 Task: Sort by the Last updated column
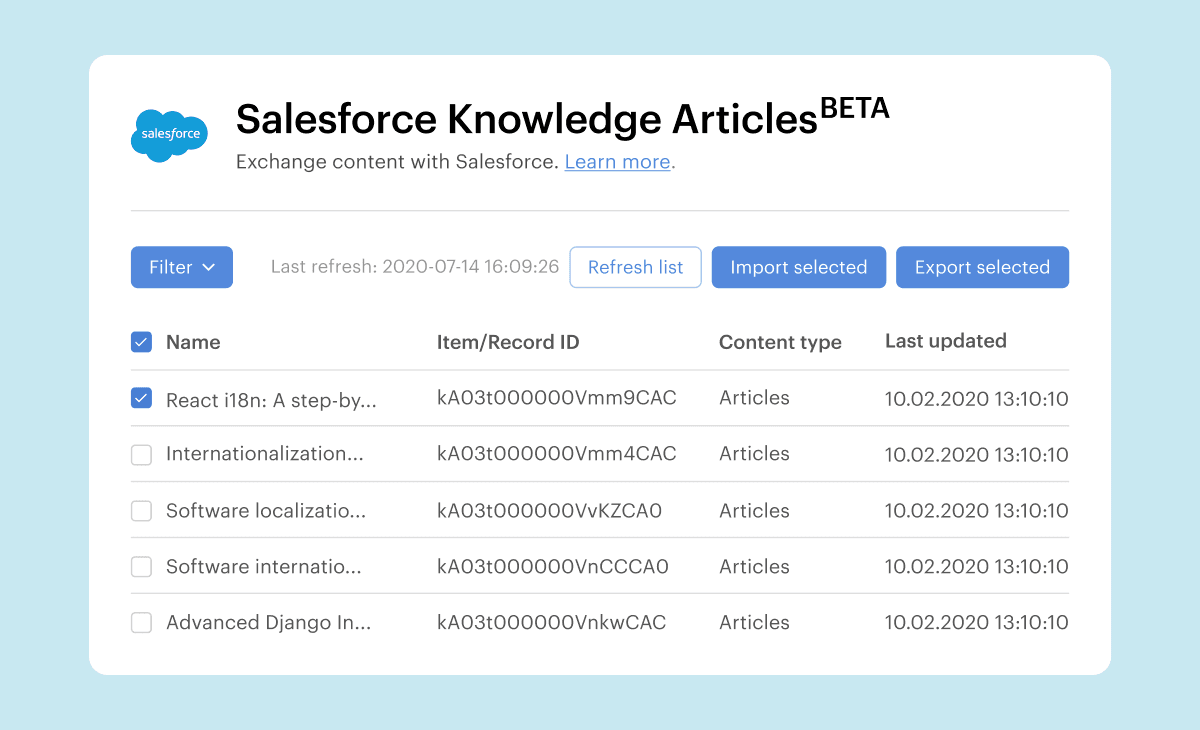945,341
